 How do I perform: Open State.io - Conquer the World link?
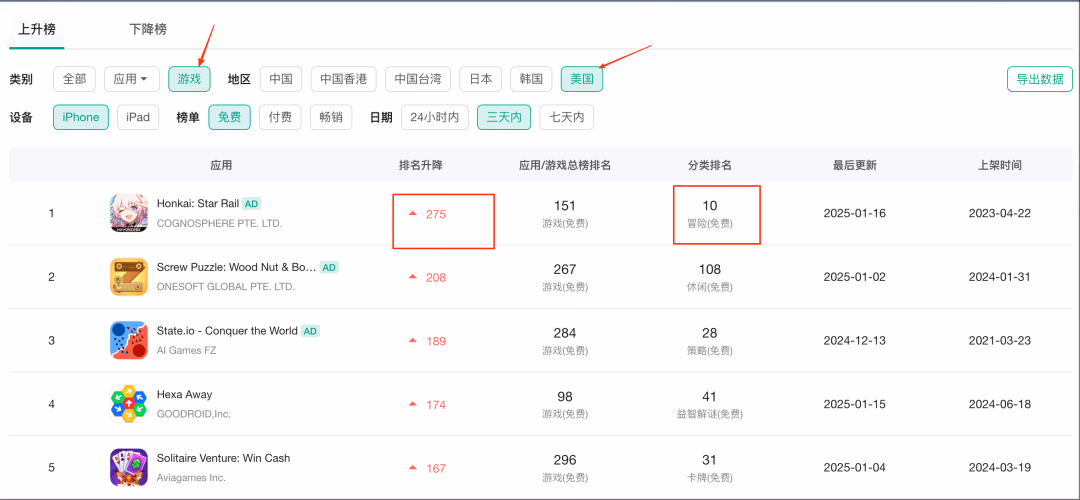[227, 331]
